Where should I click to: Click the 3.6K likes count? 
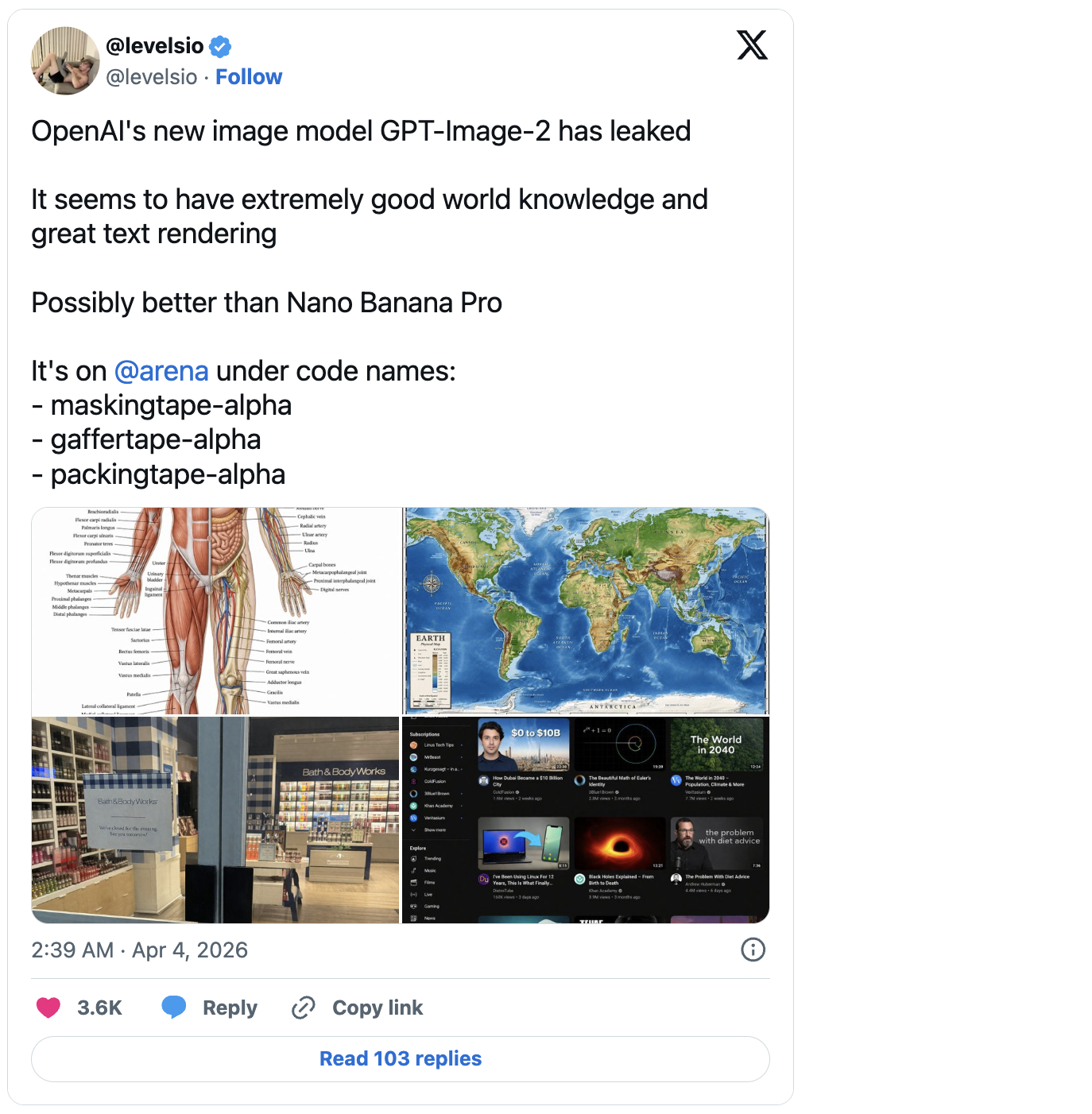click(99, 1008)
